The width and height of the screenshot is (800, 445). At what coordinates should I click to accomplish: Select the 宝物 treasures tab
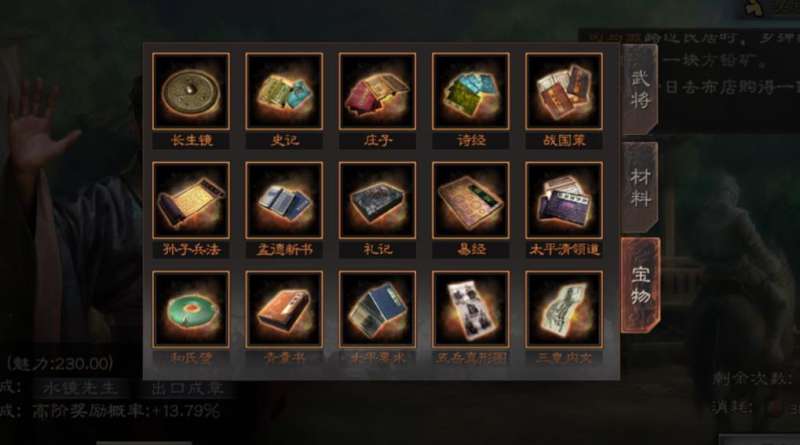[x=641, y=285]
